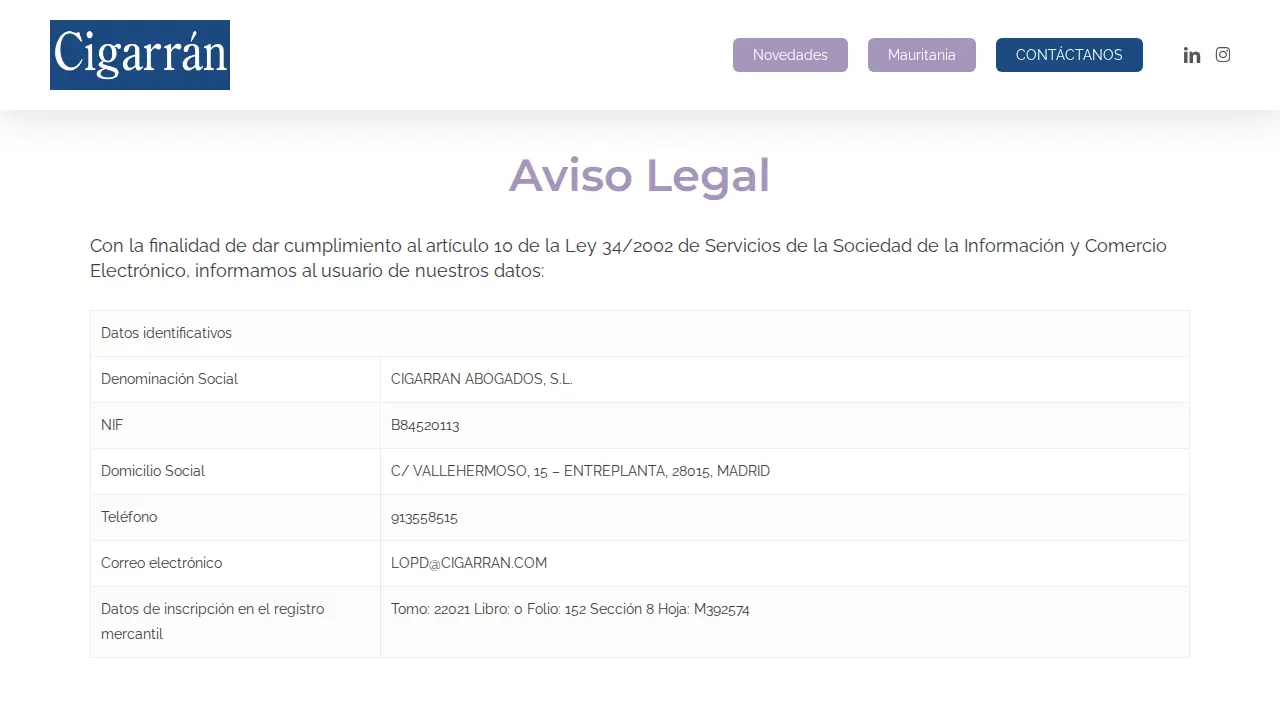Select email LOPD@CIGARRAN.COM
1280x720 pixels.
click(469, 563)
